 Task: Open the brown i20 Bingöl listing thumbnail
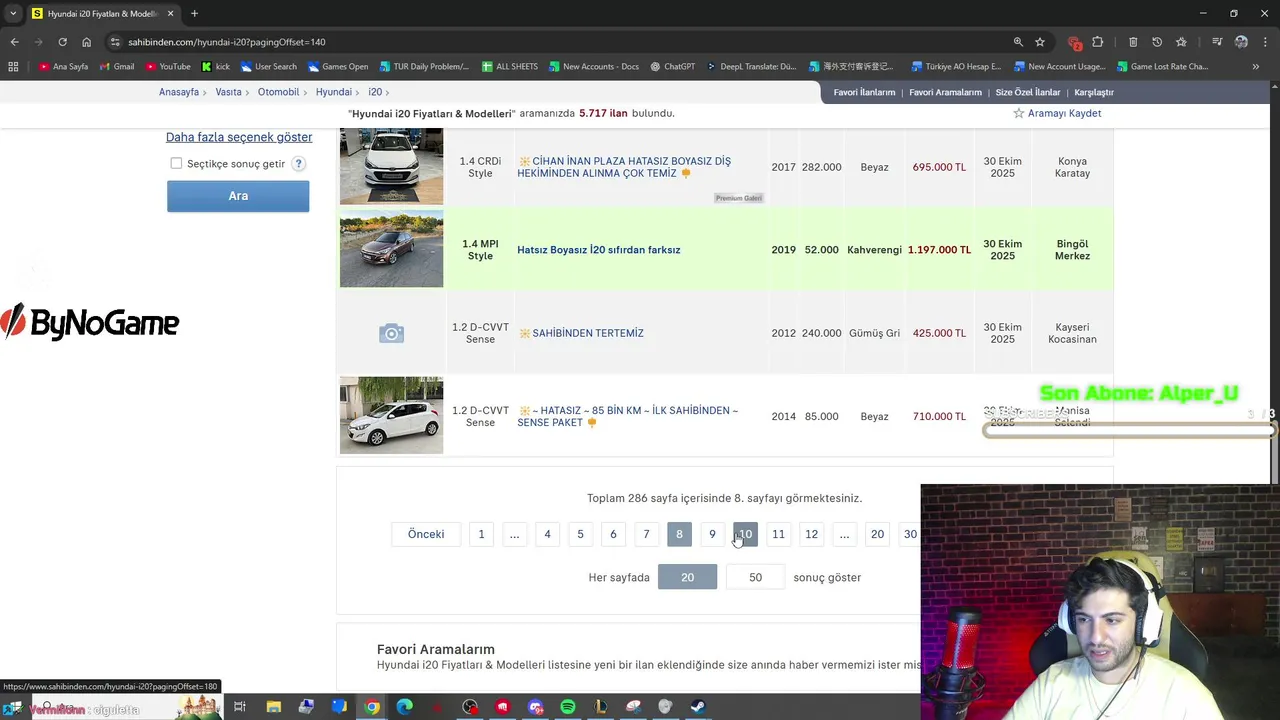pos(391,249)
